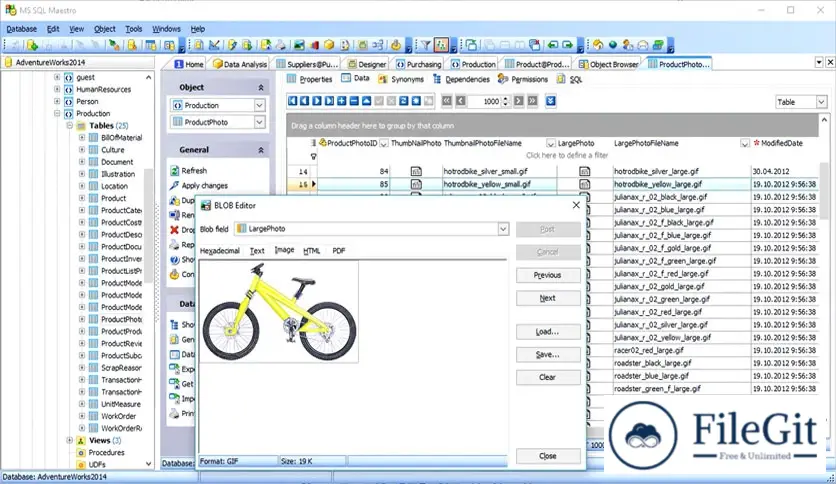This screenshot has width=836, height=484.
Task: Click the grid filter funnel below row indicator
Action: 314,156
